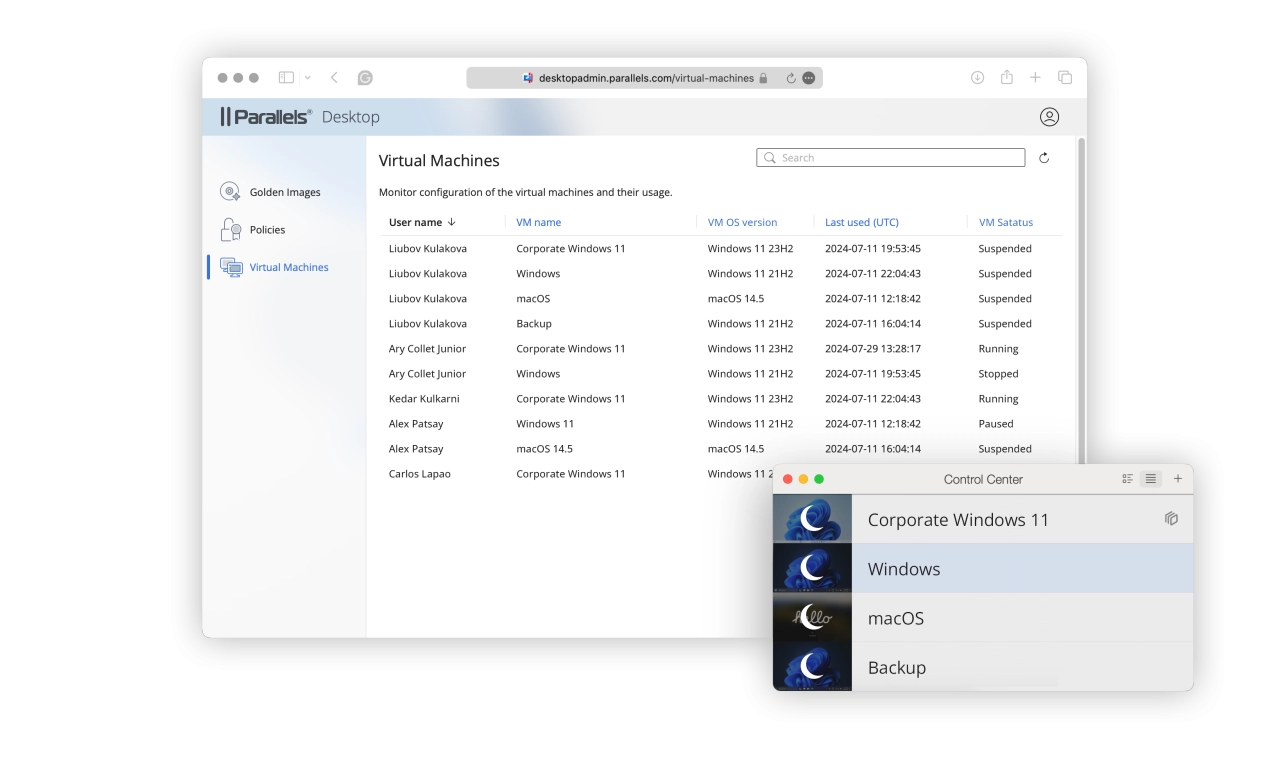This screenshot has height=768, width=1280.
Task: Sort by VM name column header
Action: point(538,223)
